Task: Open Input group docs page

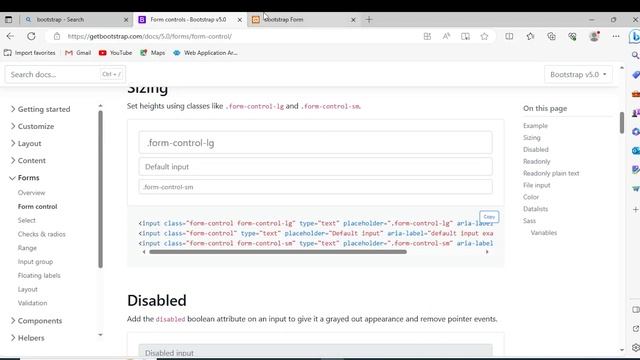Action: 35,262
